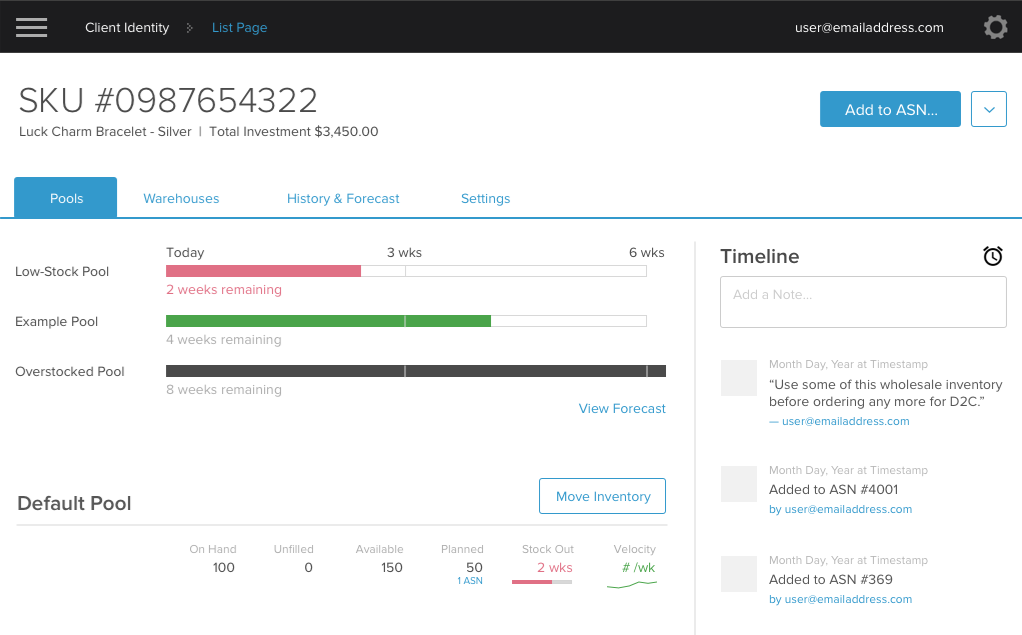Open settings via the gear icon

point(995,27)
